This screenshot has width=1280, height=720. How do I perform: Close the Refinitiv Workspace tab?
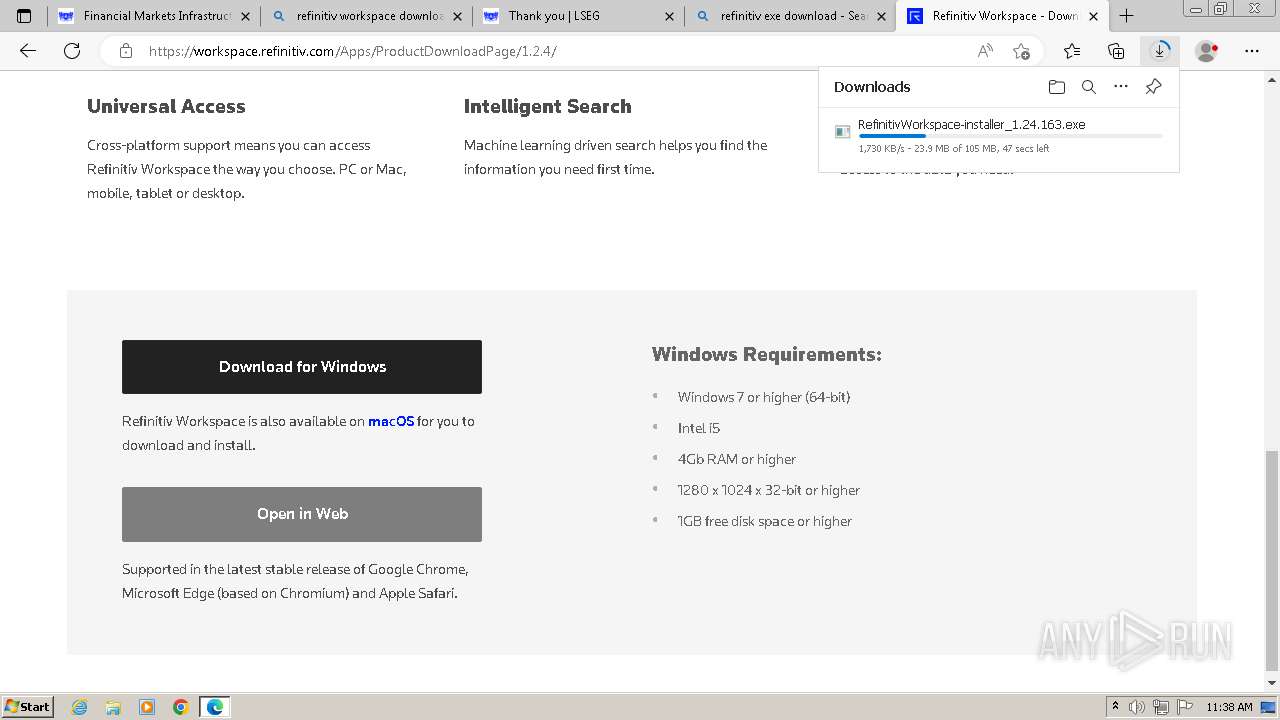coord(1093,16)
